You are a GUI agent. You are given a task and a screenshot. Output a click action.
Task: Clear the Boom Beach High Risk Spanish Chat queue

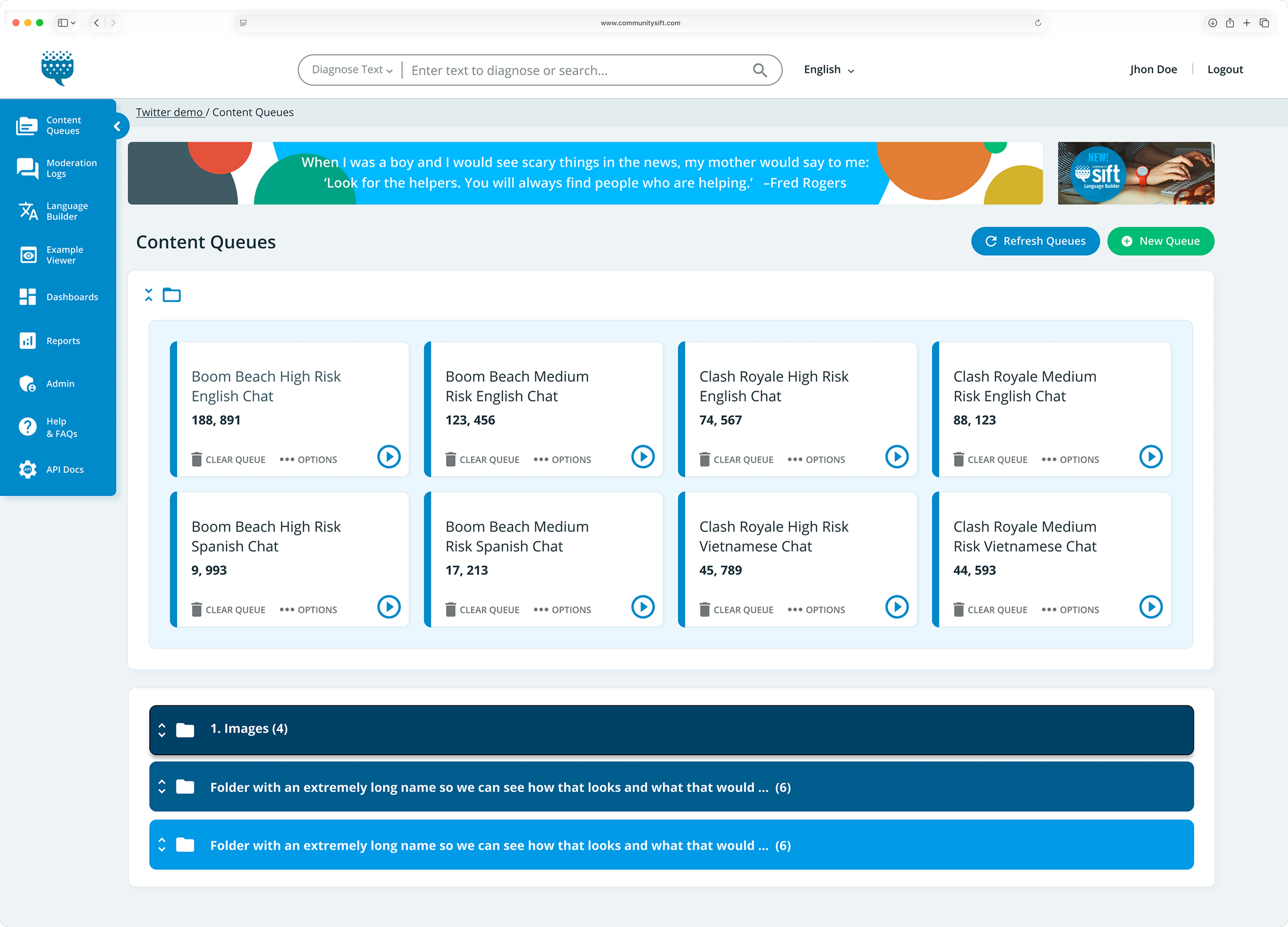(x=228, y=610)
